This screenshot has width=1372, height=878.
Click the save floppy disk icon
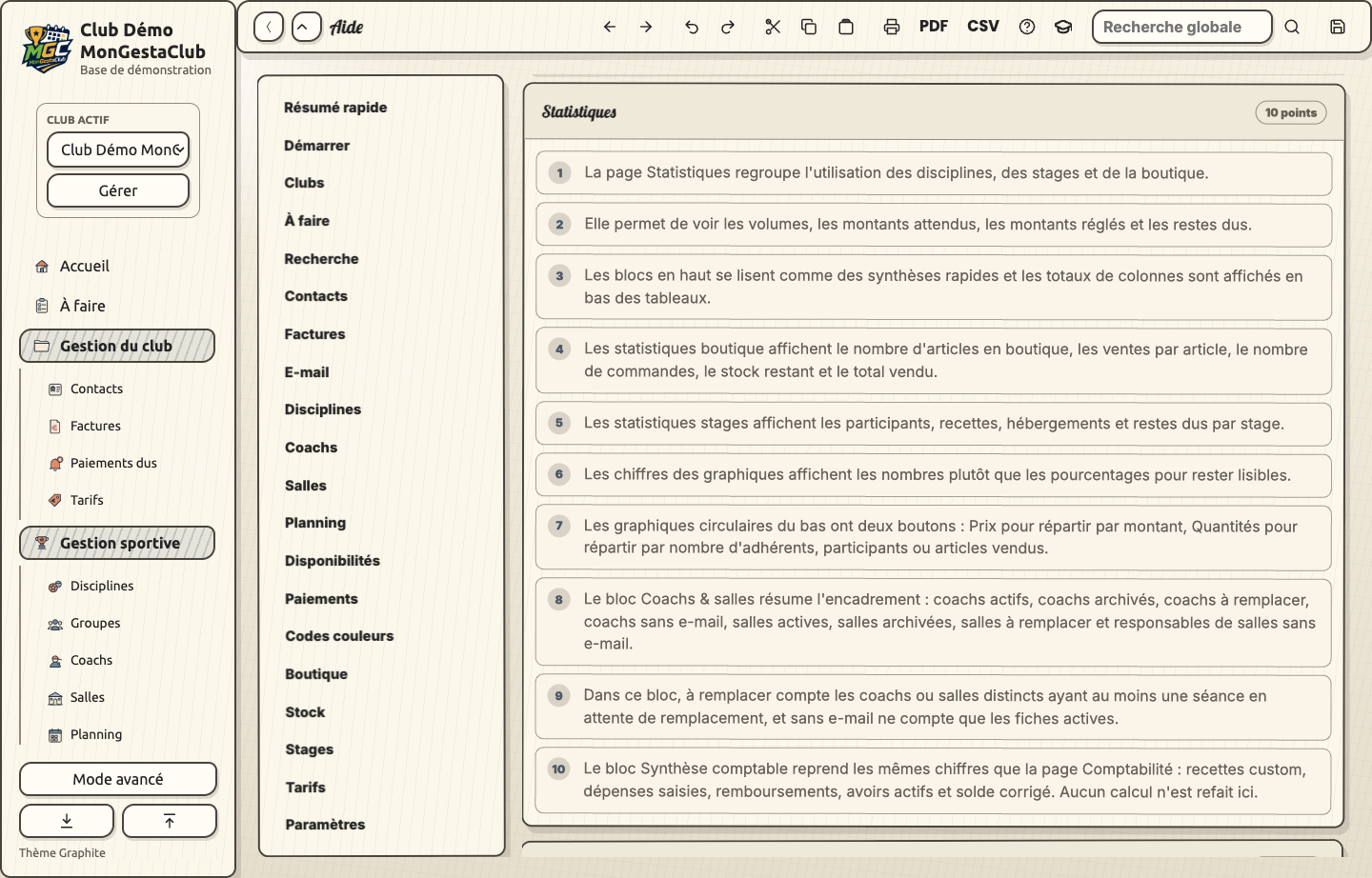pos(1338,27)
